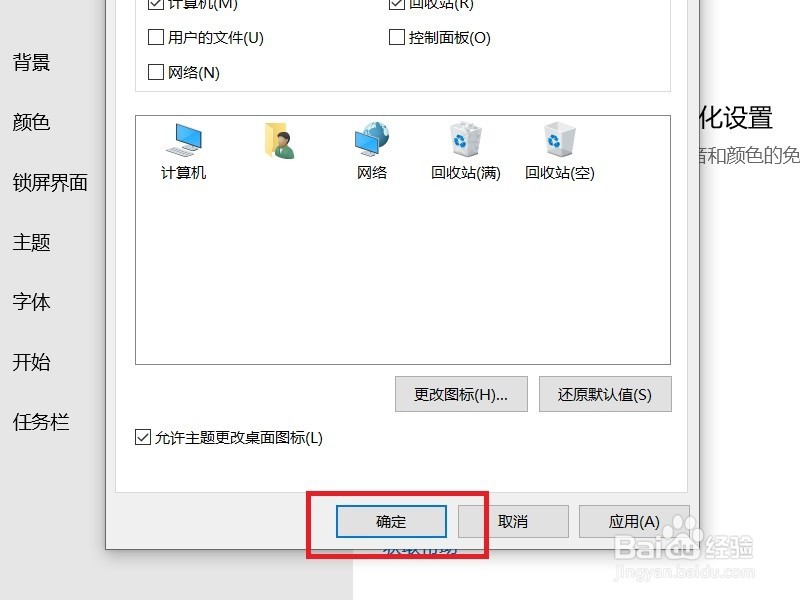800x600 pixels.
Task: Uncheck 允许主题更改桌面图标(L) option
Action: tap(143, 437)
